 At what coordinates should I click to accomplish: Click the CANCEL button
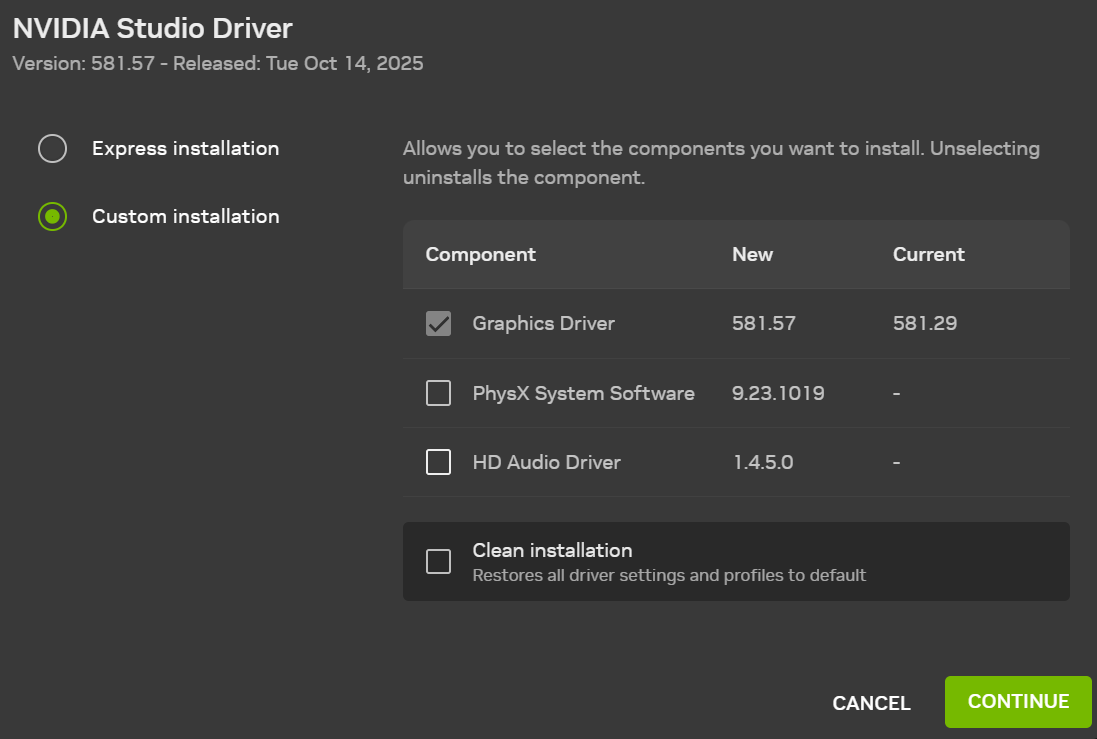(x=871, y=703)
